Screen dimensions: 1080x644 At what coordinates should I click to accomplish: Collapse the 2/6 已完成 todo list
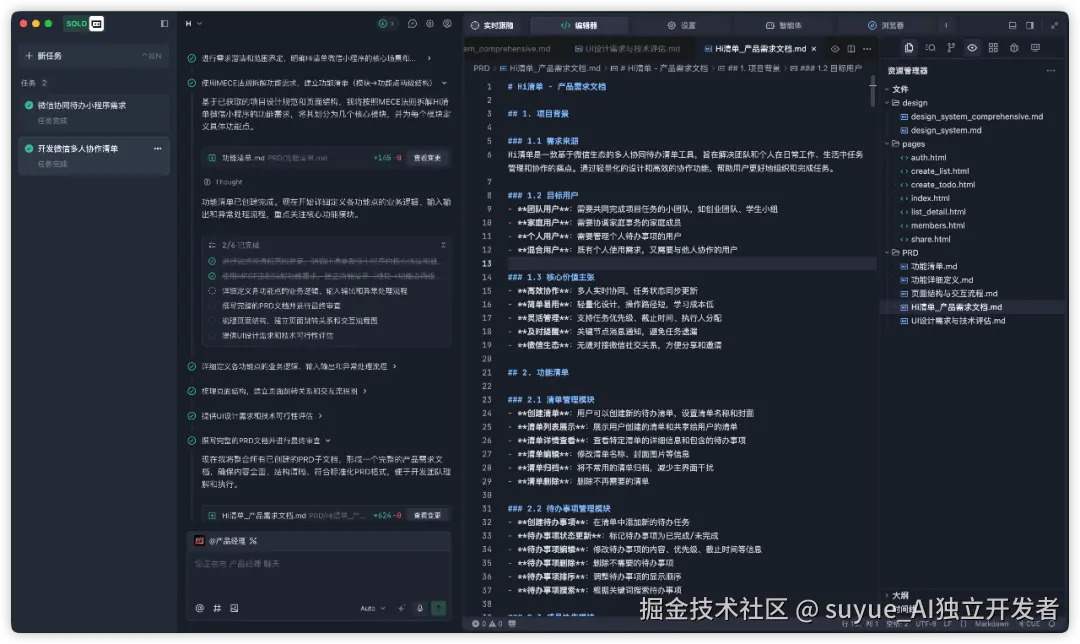click(x=443, y=245)
